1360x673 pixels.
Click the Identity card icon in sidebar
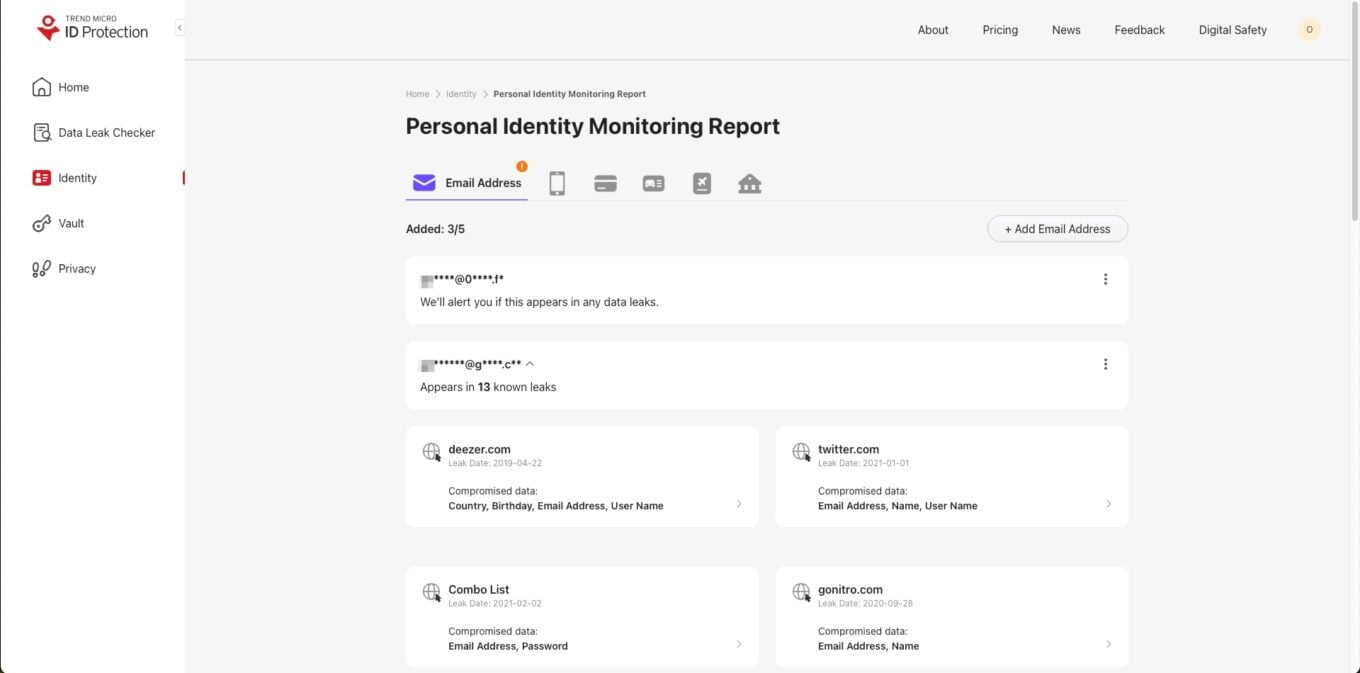click(41, 178)
